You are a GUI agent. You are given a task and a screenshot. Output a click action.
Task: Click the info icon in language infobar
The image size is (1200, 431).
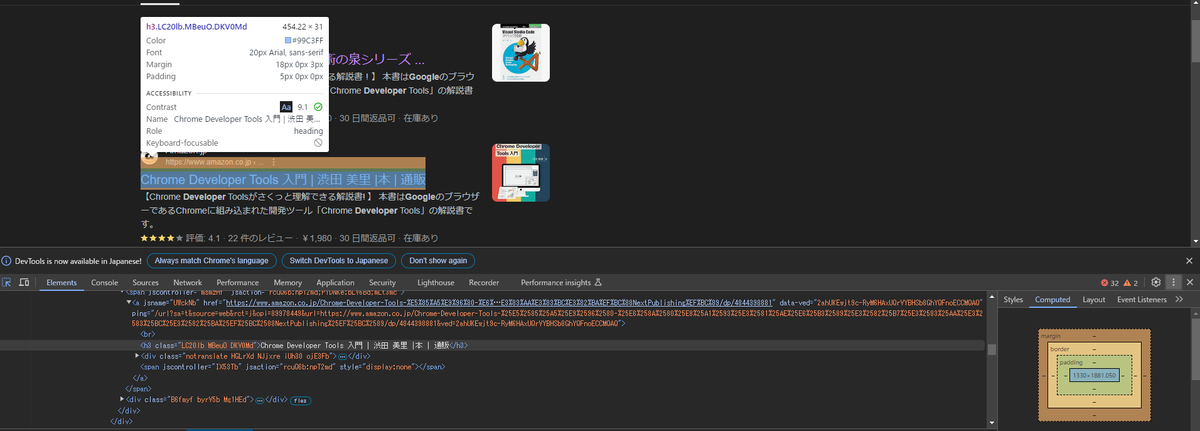7,260
